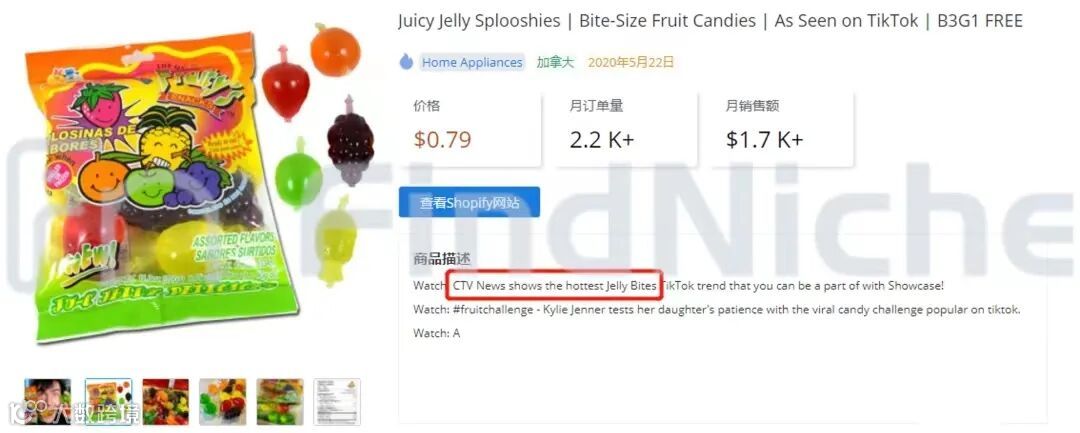
Task: Choose the third thumbnail with piled candies
Action: (x=166, y=401)
